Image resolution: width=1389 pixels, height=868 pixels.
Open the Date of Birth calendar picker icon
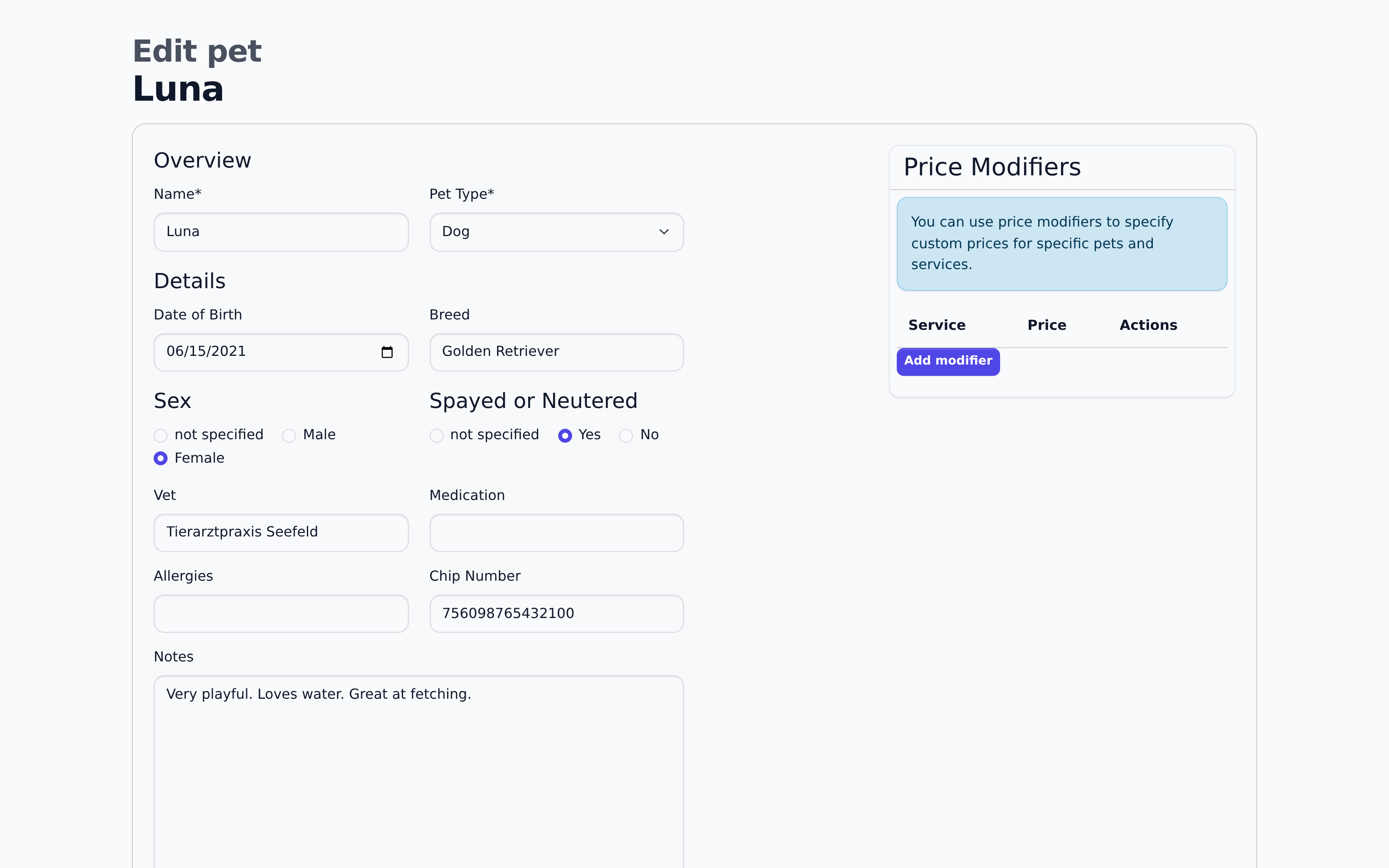pyautogui.click(x=387, y=352)
